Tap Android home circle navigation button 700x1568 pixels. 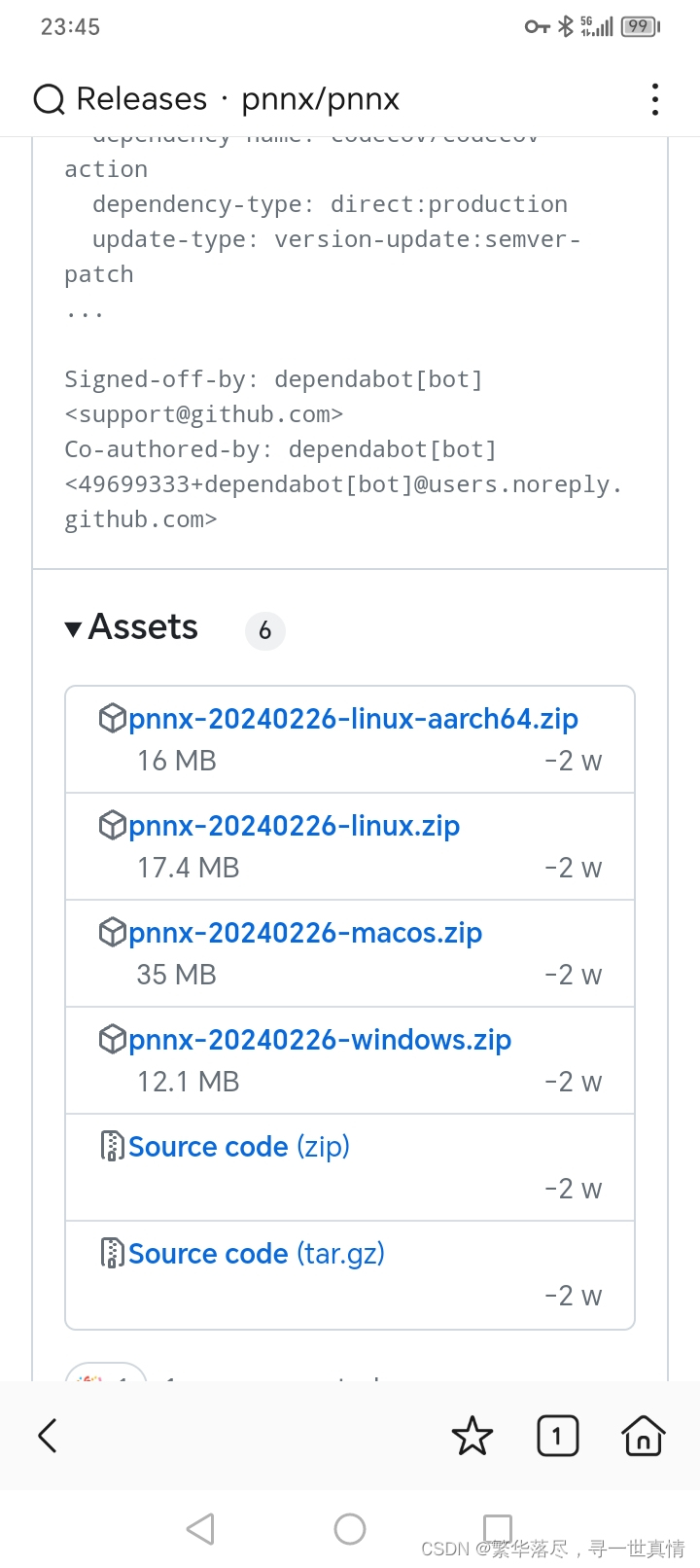pyautogui.click(x=350, y=1529)
